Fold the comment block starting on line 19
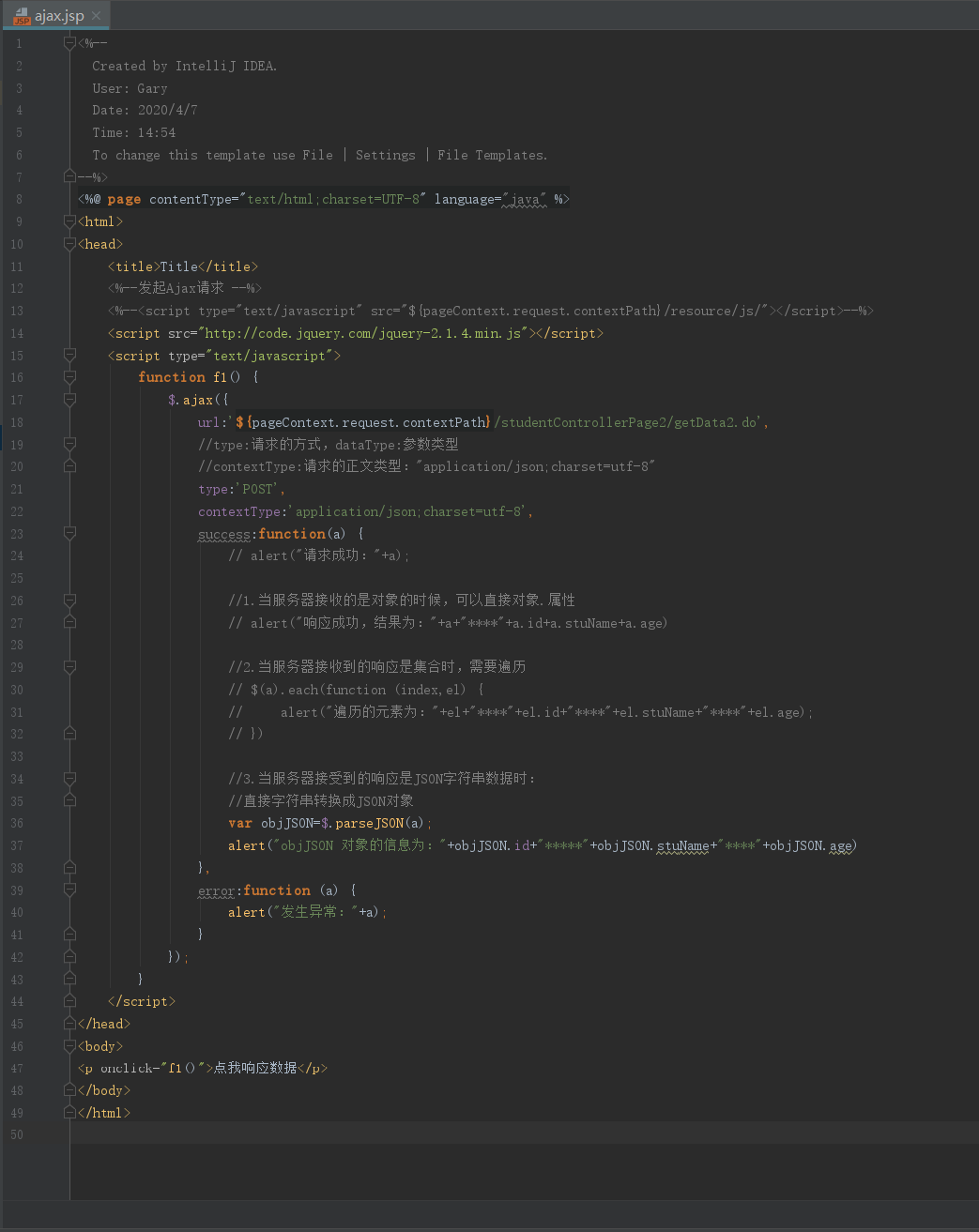Screen dimensions: 979x1232 (69, 444)
